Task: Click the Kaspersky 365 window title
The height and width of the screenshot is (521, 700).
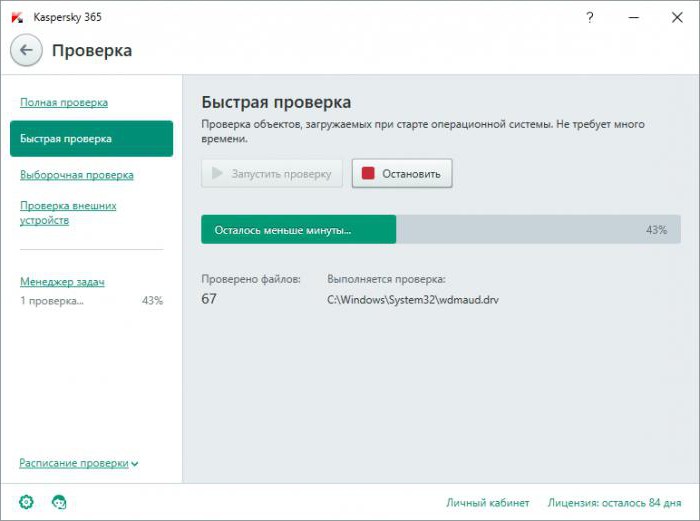Action: pyautogui.click(x=67, y=17)
